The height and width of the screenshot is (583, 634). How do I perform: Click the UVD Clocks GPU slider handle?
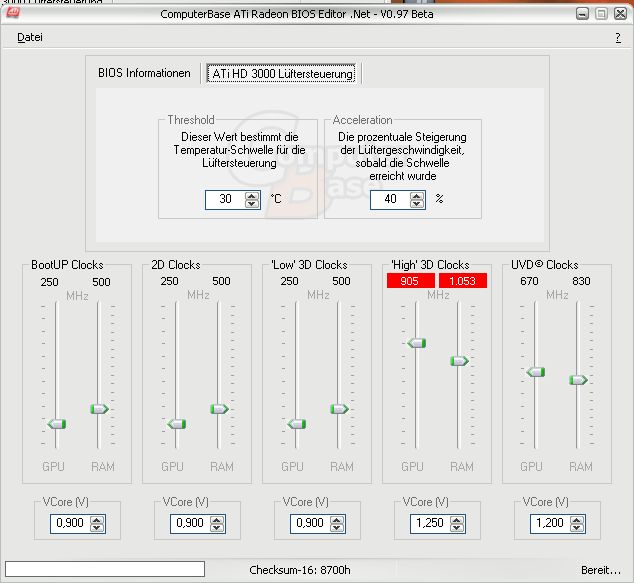click(536, 372)
